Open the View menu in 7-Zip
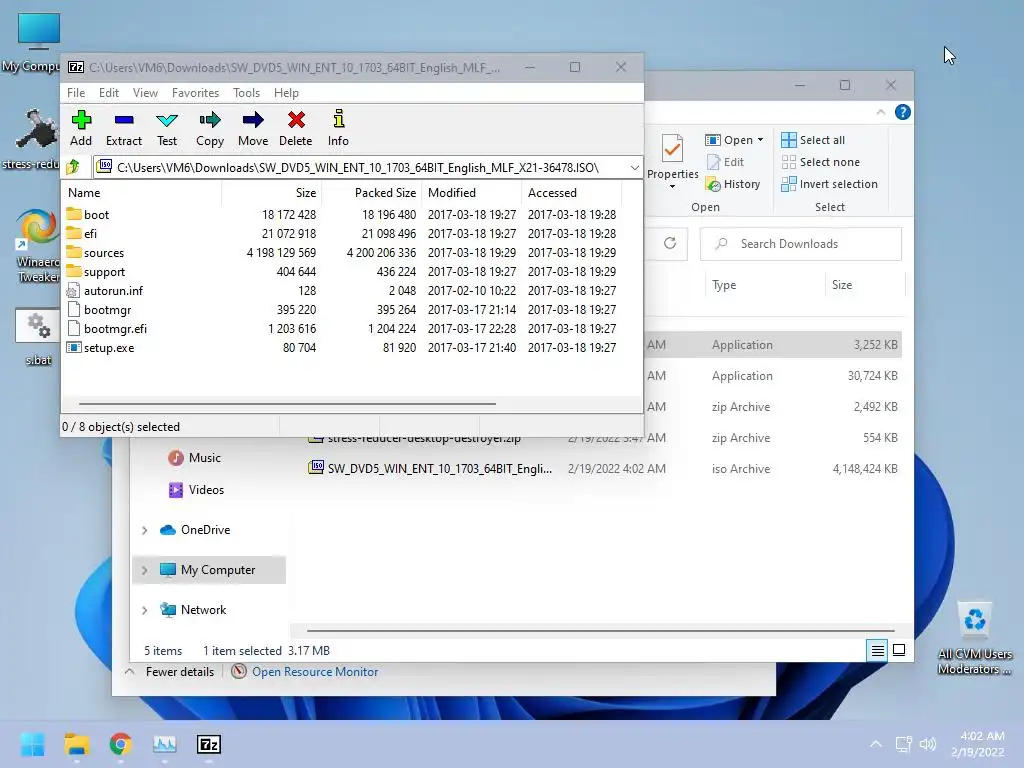This screenshot has width=1024, height=768. tap(146, 93)
